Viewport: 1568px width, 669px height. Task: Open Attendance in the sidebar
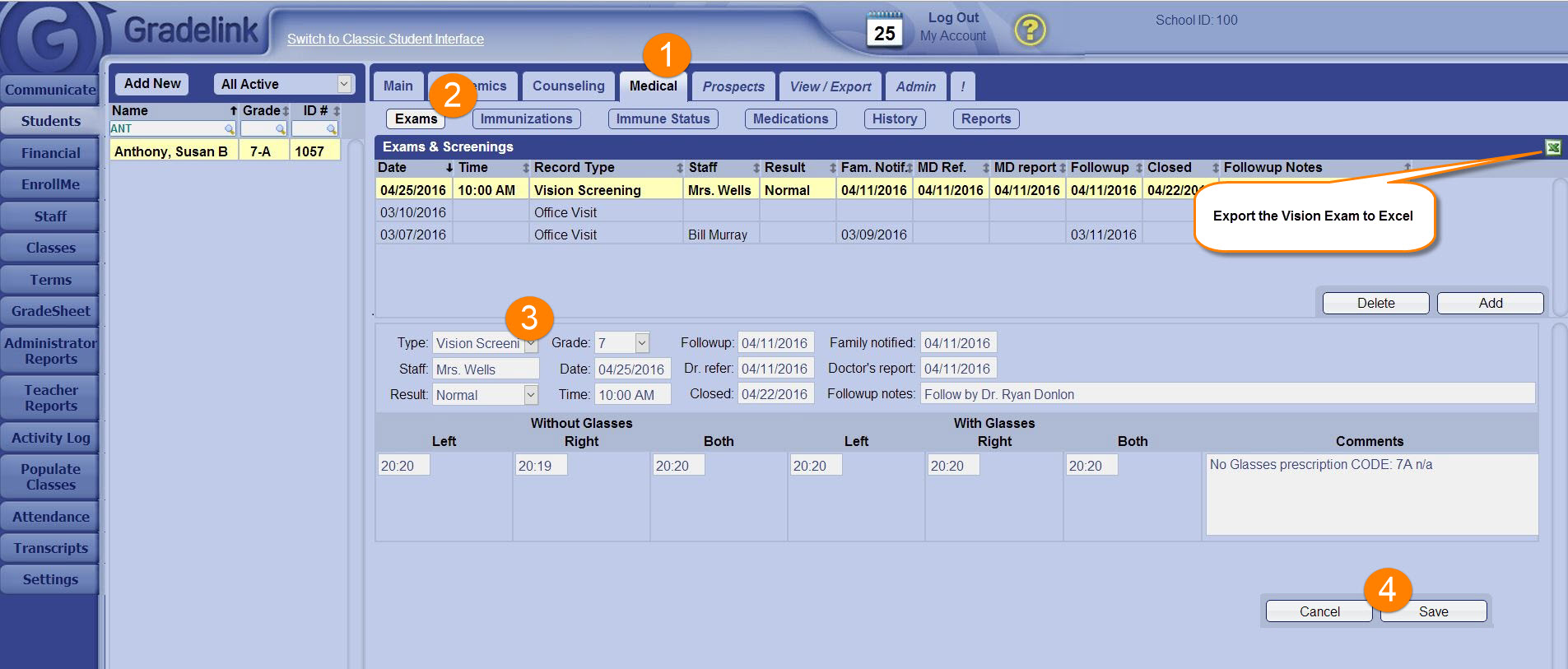click(50, 517)
